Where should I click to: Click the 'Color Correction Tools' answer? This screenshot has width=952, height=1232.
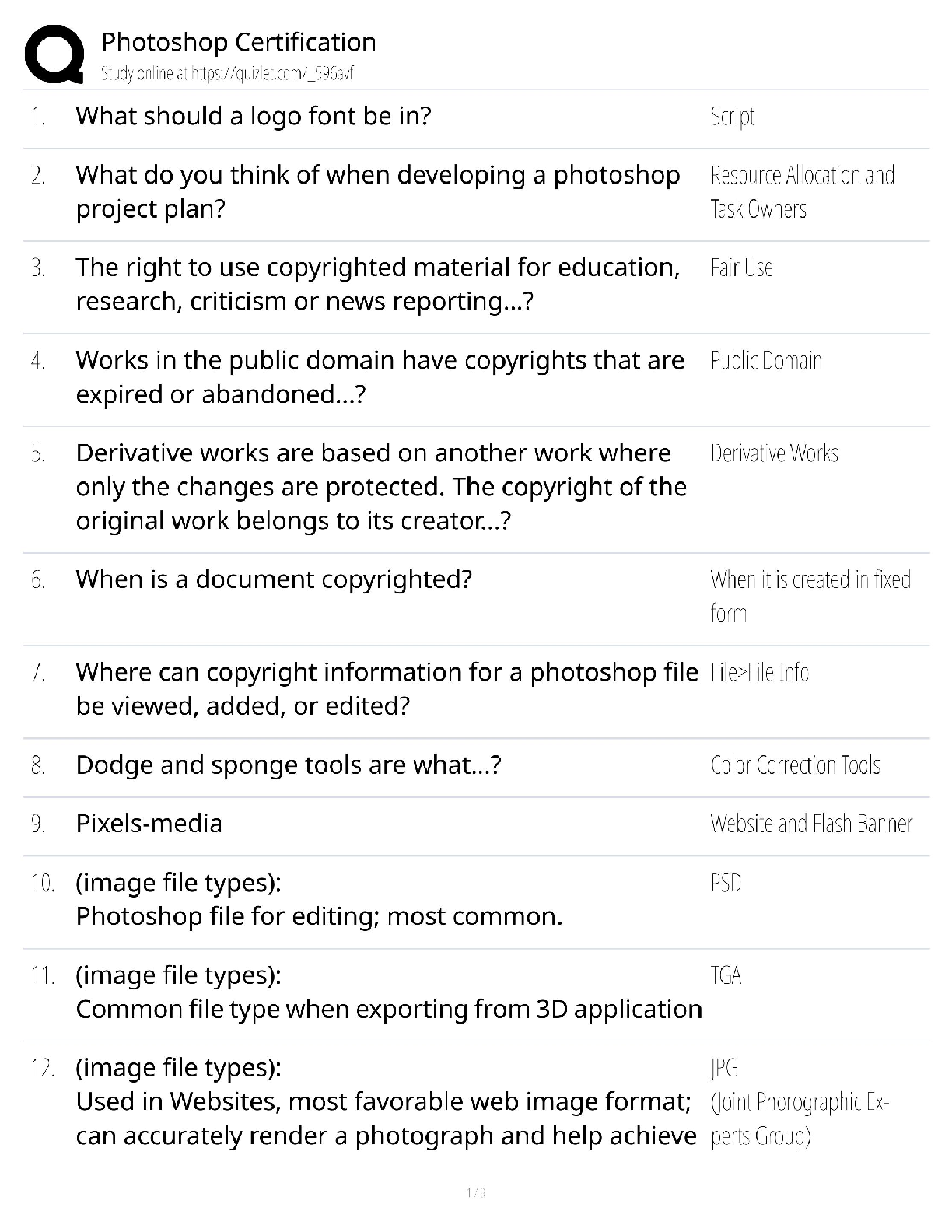click(x=795, y=765)
